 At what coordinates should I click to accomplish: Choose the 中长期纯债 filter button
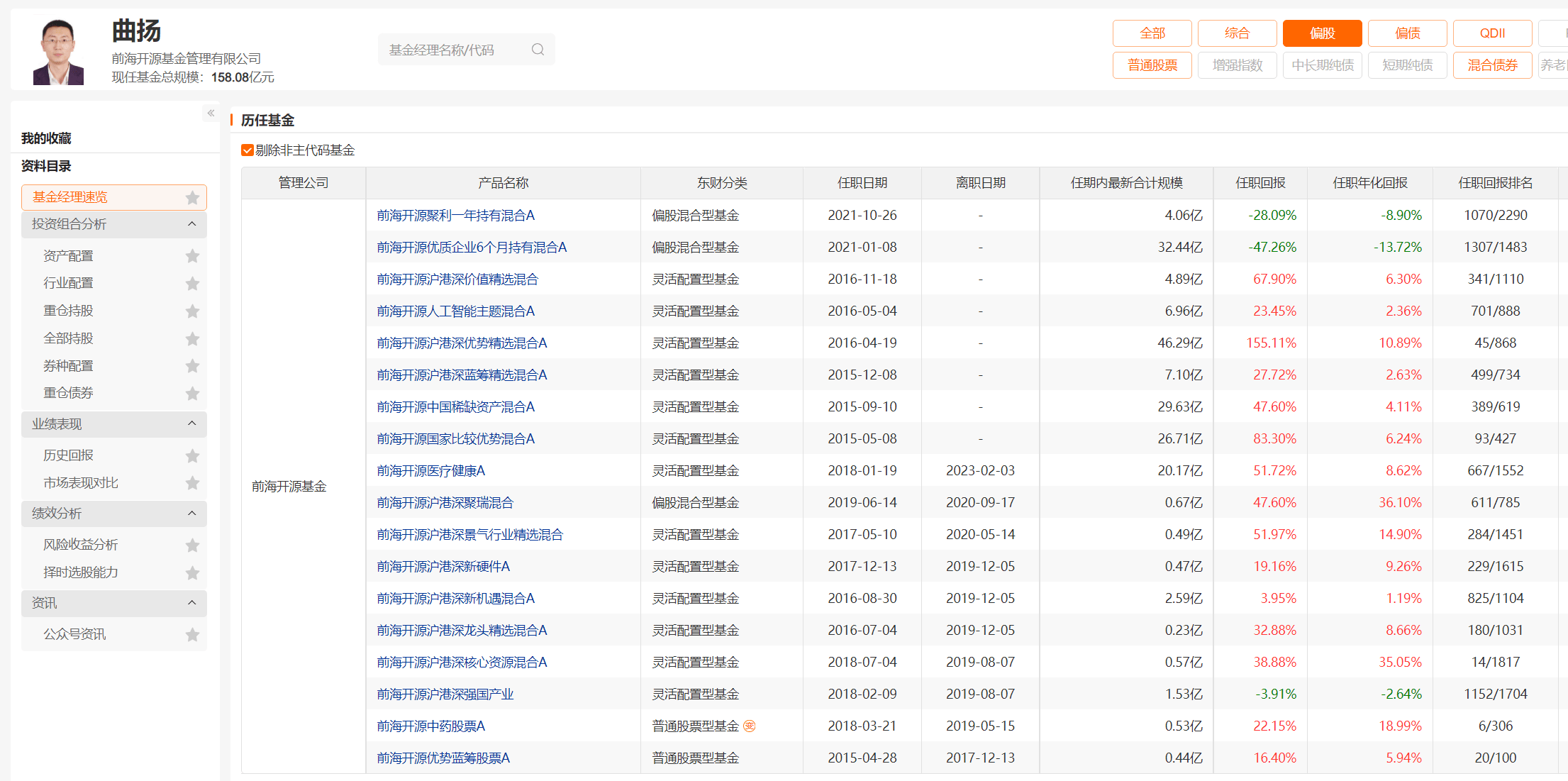[x=1323, y=65]
